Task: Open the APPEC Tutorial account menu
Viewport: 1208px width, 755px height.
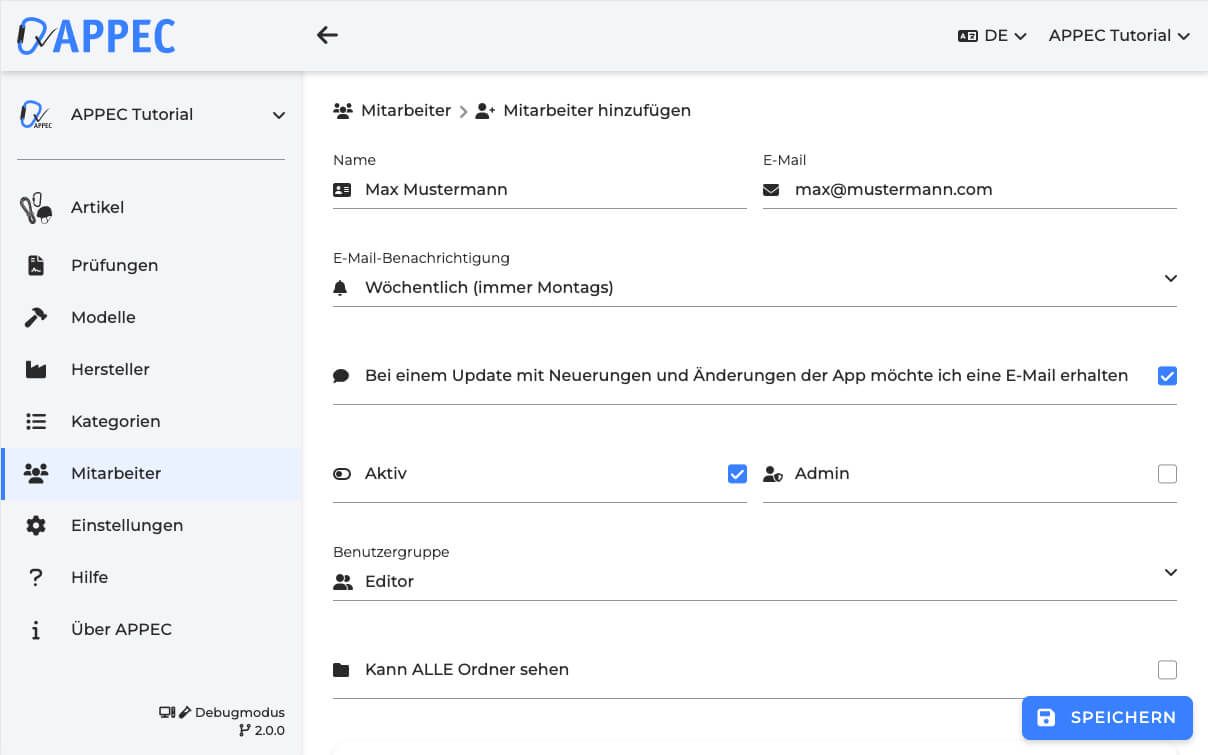Action: (x=1118, y=35)
